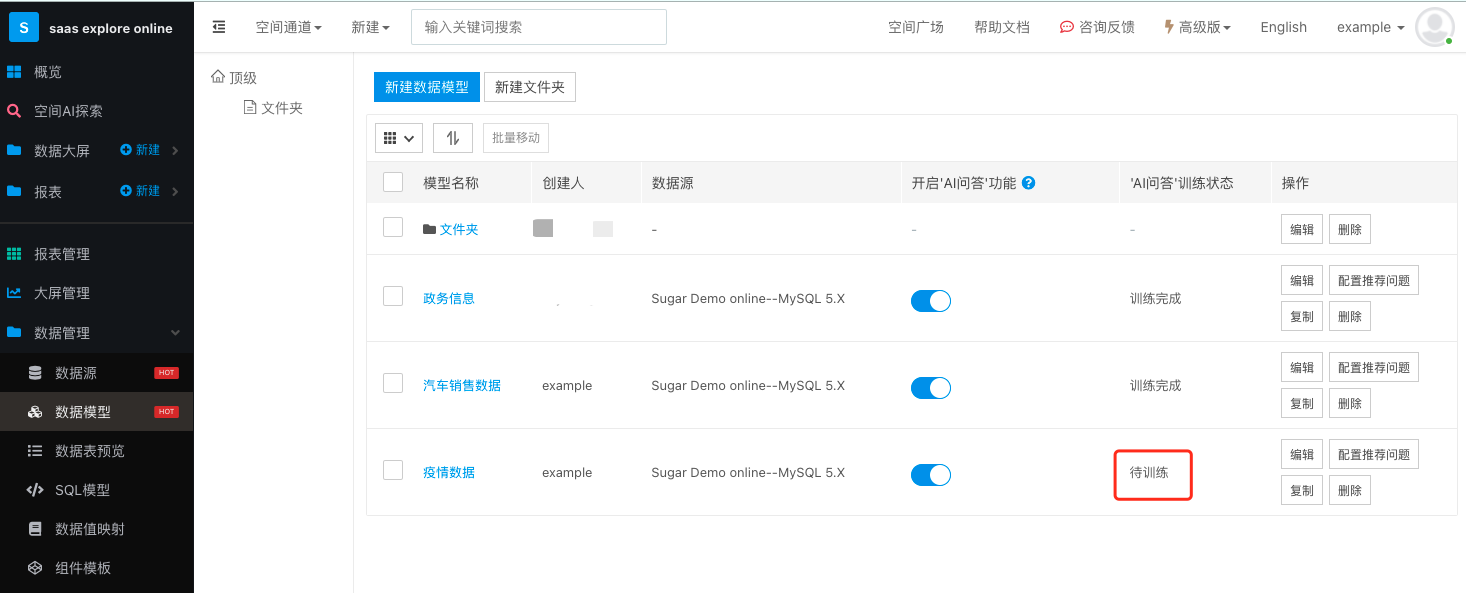Click the sort order icon button

tap(453, 138)
